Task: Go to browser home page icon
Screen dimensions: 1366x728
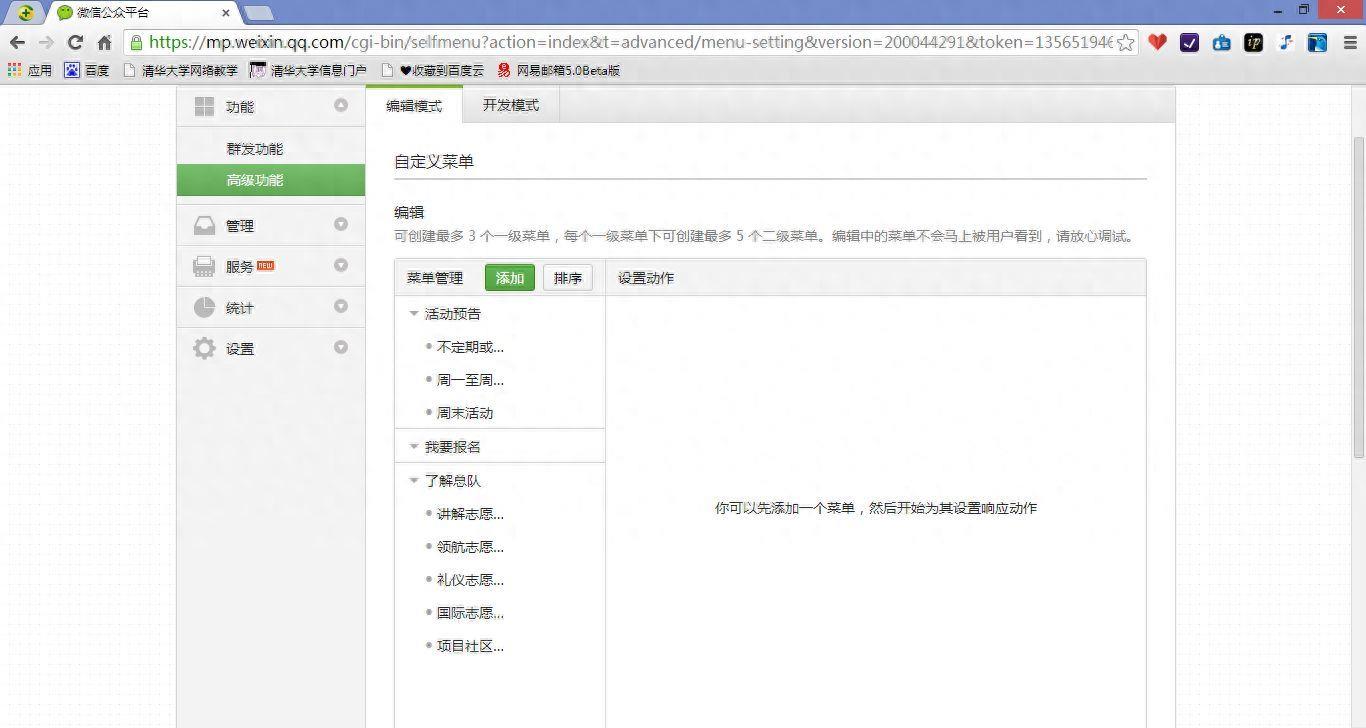Action: (104, 42)
